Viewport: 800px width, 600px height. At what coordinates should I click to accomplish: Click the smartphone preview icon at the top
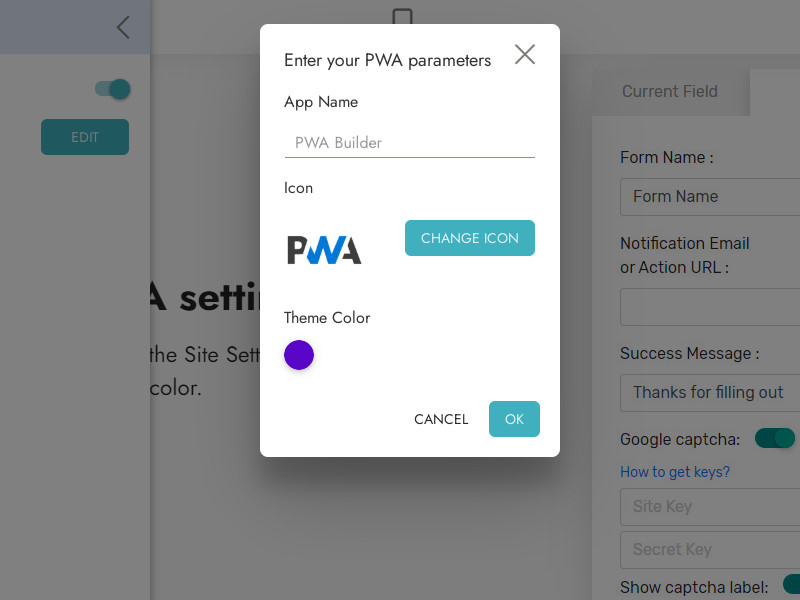(x=403, y=14)
